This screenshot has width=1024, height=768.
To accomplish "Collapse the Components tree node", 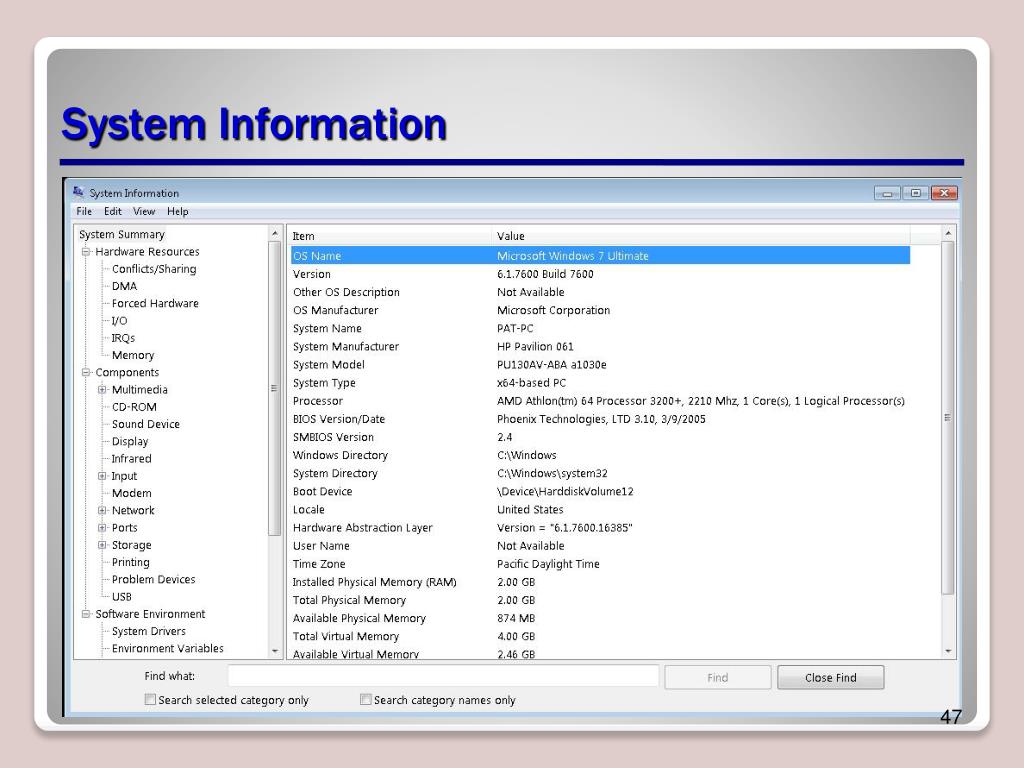I will point(86,372).
